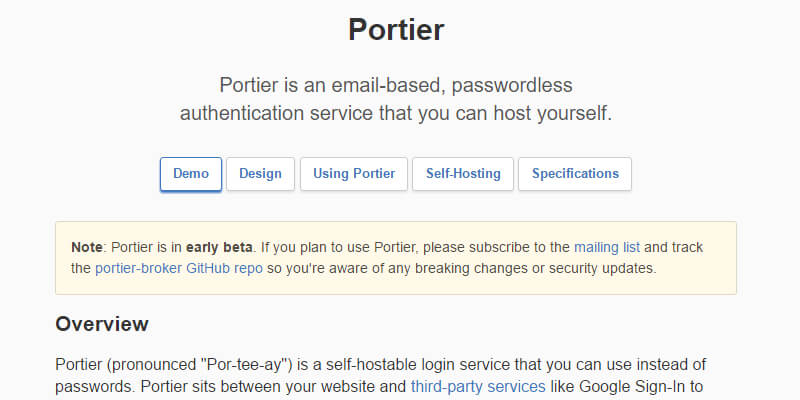This screenshot has height=400, width=800.
Task: Select the Design navigation button
Action: [260, 173]
